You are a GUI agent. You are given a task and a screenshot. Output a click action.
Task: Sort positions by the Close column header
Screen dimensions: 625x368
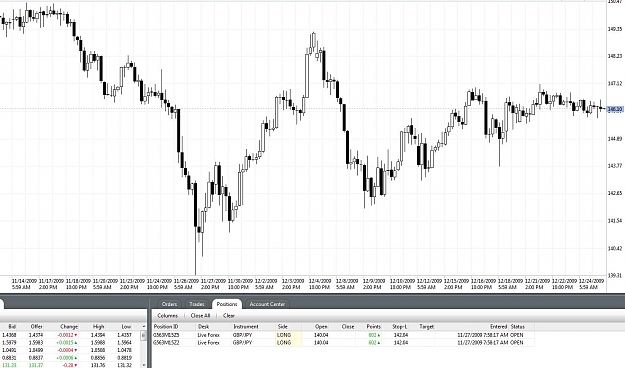(x=348, y=327)
